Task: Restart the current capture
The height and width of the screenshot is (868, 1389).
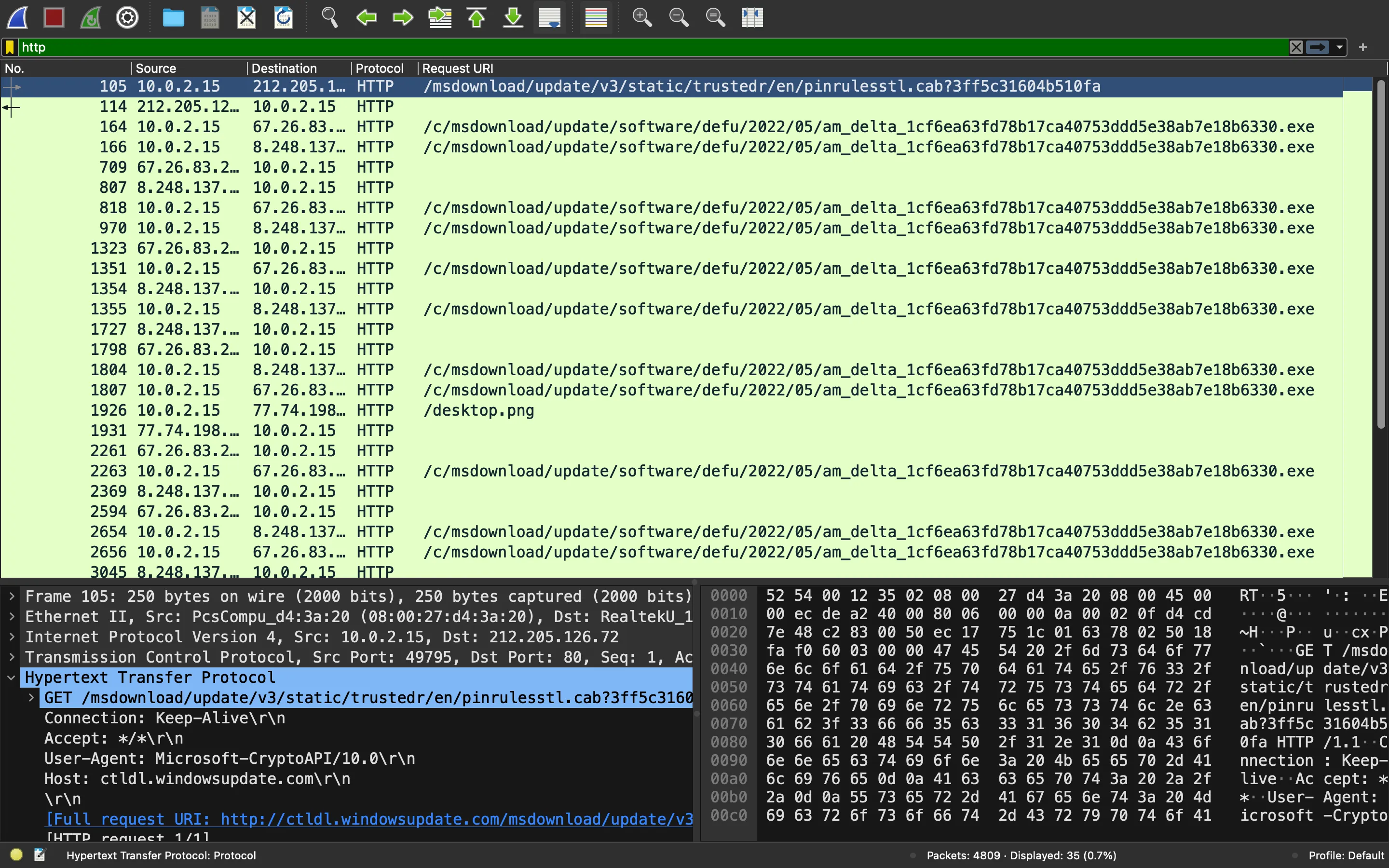Action: pyautogui.click(x=91, y=17)
